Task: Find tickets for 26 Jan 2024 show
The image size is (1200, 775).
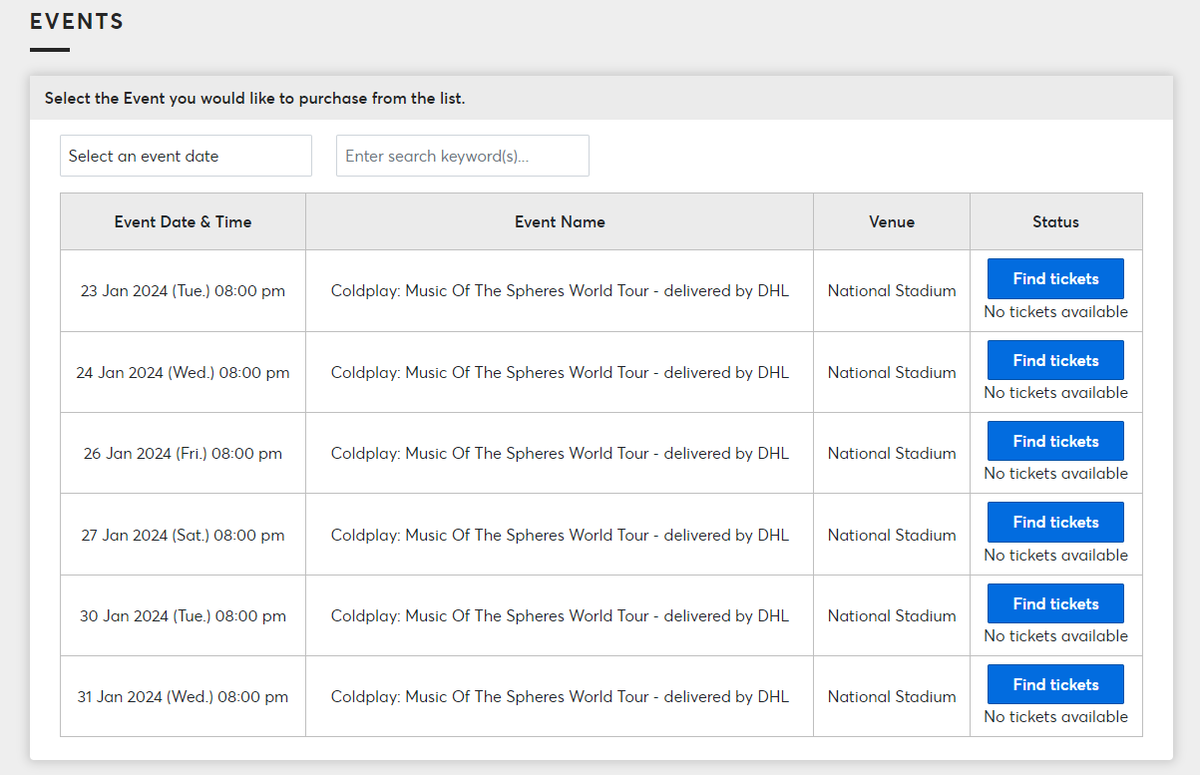Action: (1055, 441)
